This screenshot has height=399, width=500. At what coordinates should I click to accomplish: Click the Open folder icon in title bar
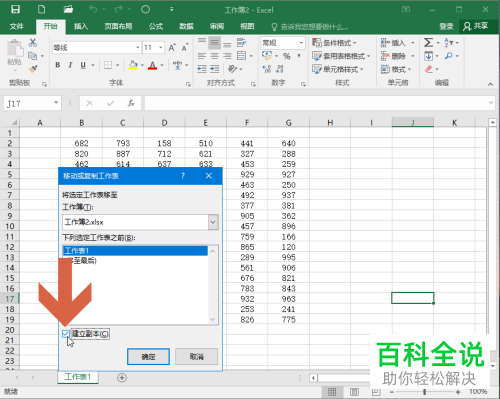click(68, 9)
